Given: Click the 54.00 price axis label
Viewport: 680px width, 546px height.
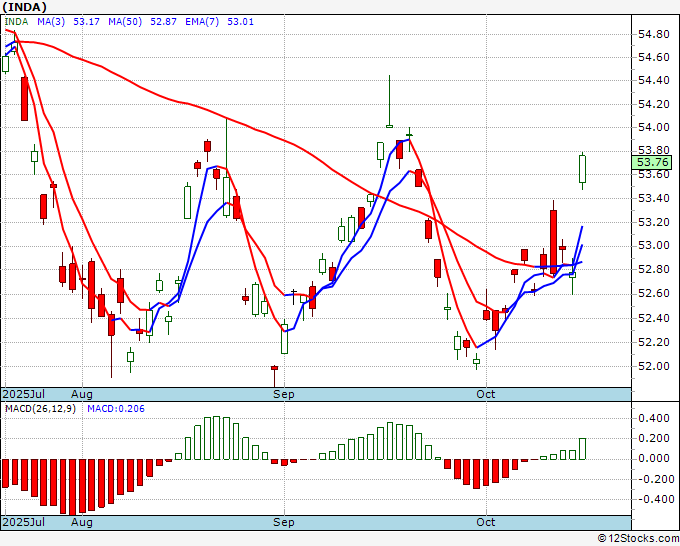Looking at the screenshot, I should (x=654, y=128).
